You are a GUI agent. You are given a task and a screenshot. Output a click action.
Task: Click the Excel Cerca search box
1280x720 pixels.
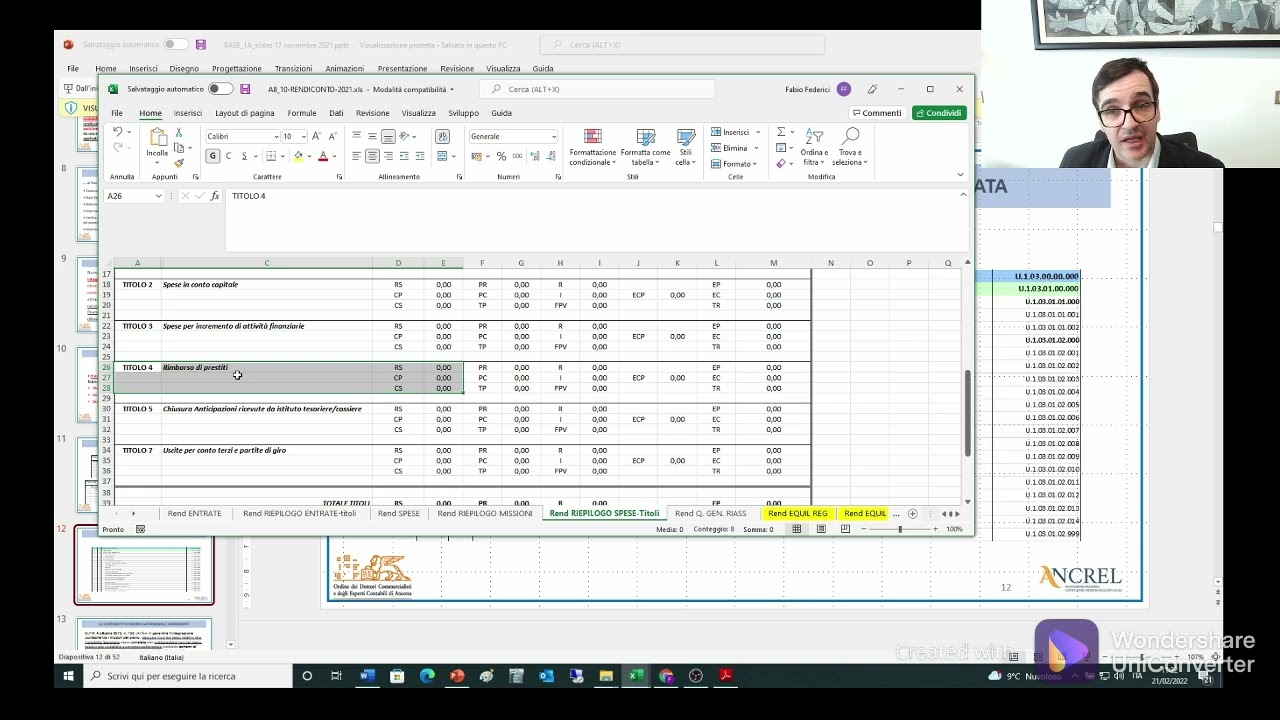(x=598, y=89)
